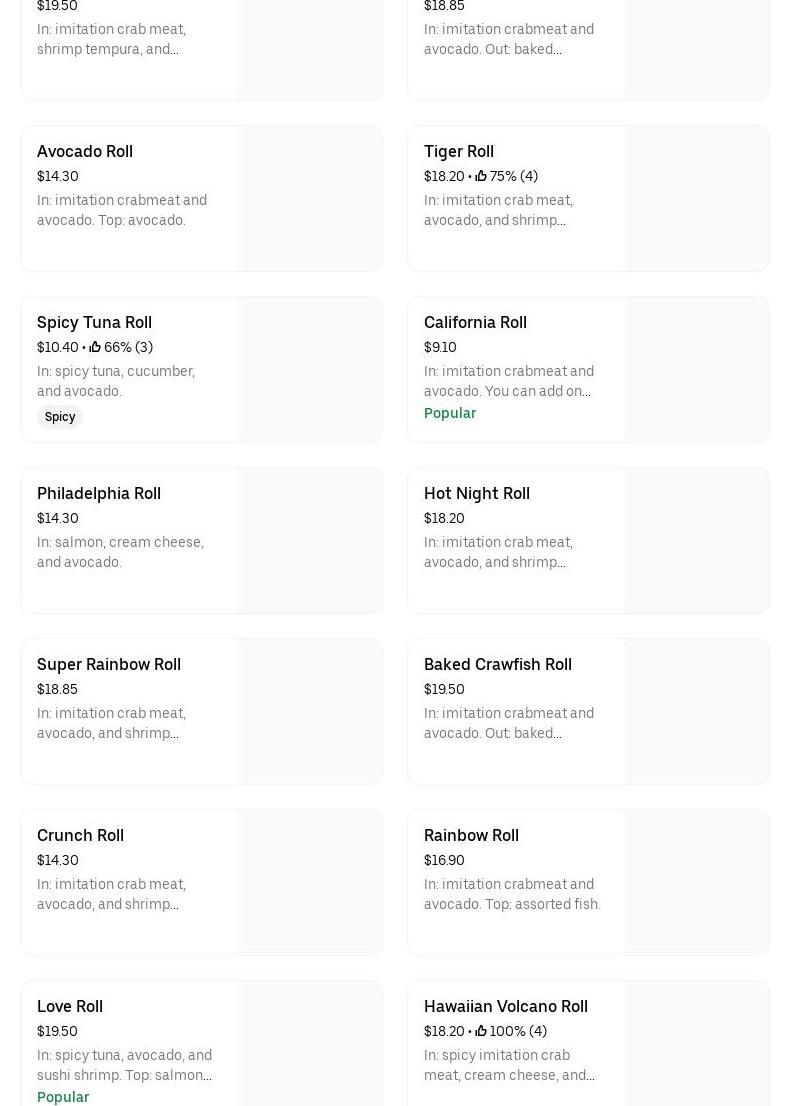Select Hot Night Roll title
Viewport: 804px width, 1106px height.
tap(477, 493)
